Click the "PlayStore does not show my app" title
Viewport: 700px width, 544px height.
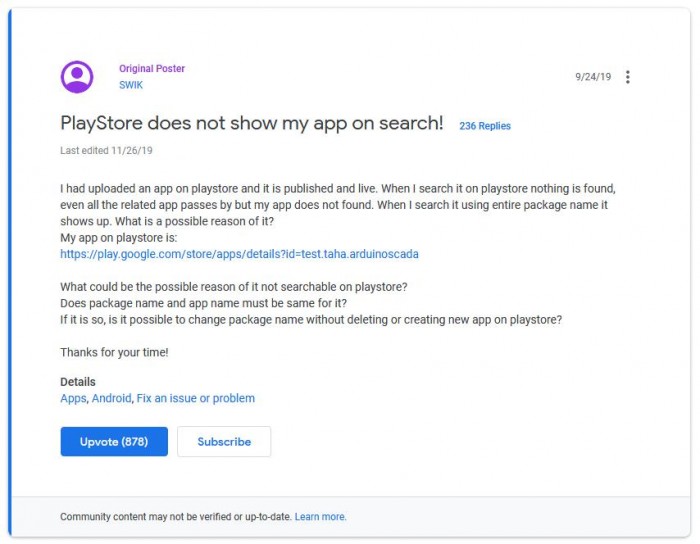pos(251,124)
